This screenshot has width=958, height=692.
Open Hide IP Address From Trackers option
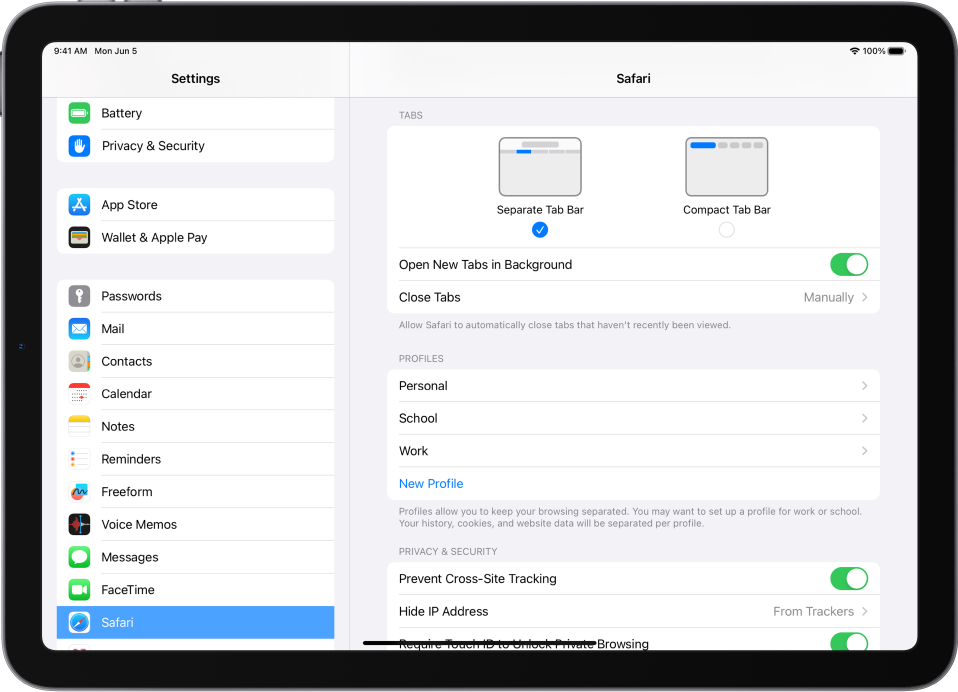coord(634,611)
